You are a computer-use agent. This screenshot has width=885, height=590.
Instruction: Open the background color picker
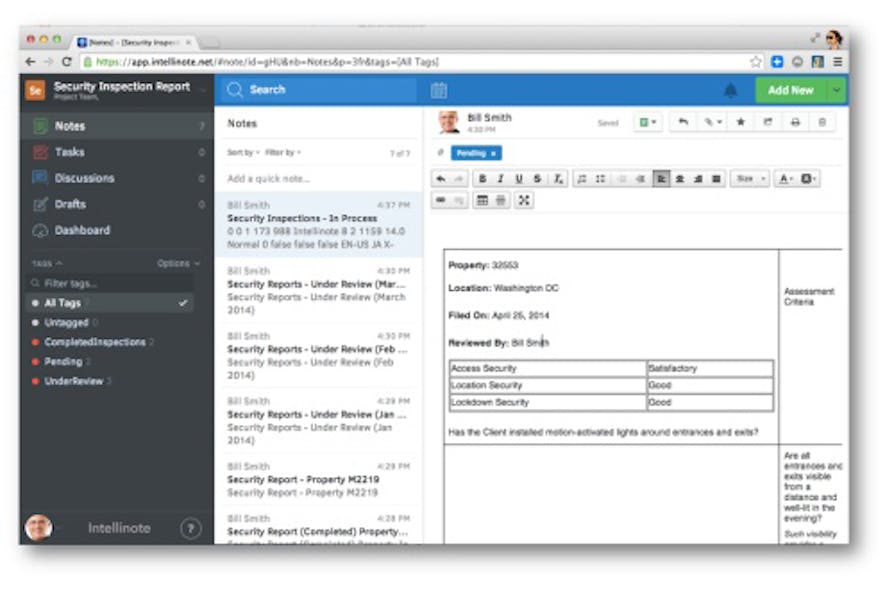tap(808, 179)
